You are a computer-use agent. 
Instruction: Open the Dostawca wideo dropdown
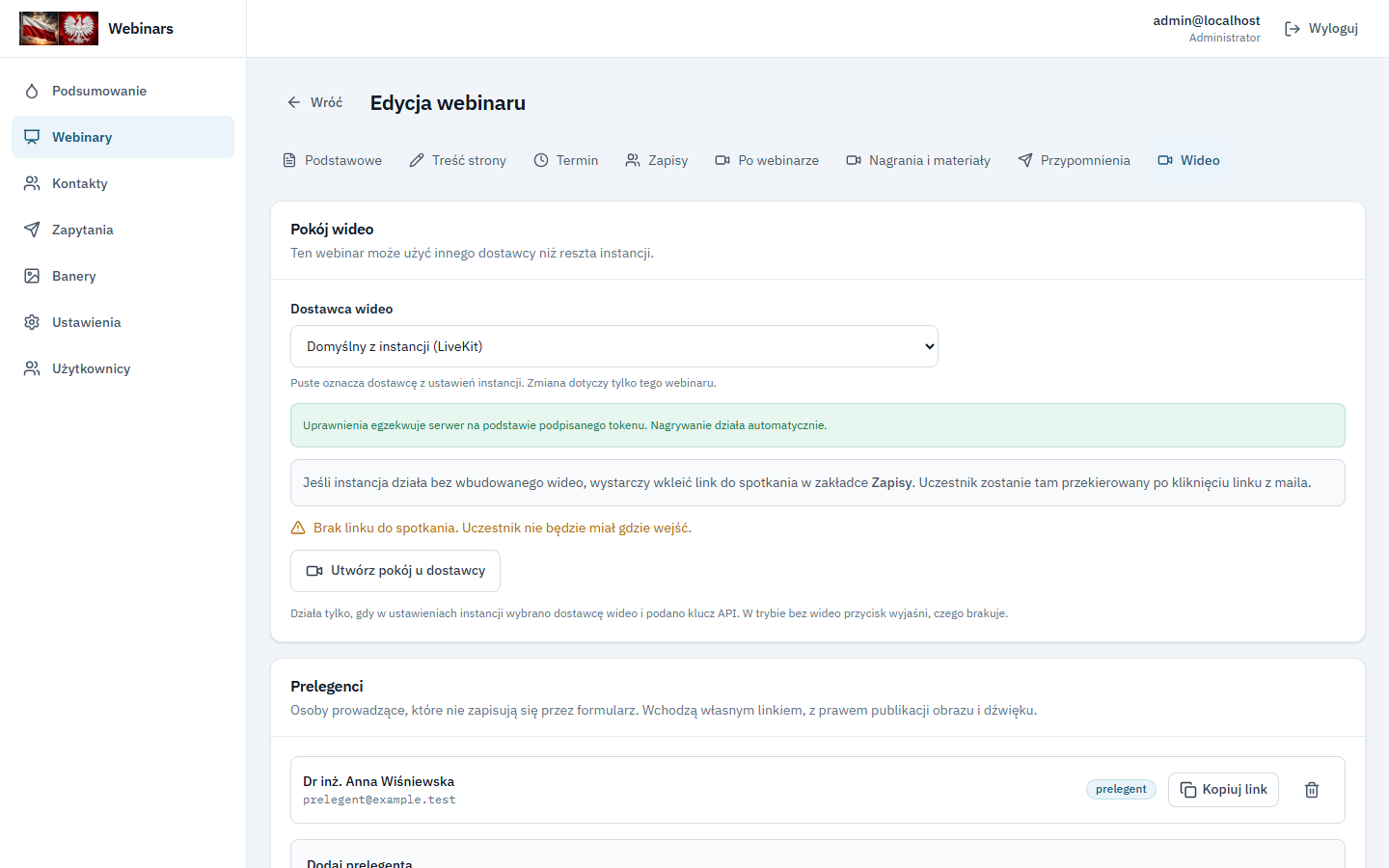(614, 346)
